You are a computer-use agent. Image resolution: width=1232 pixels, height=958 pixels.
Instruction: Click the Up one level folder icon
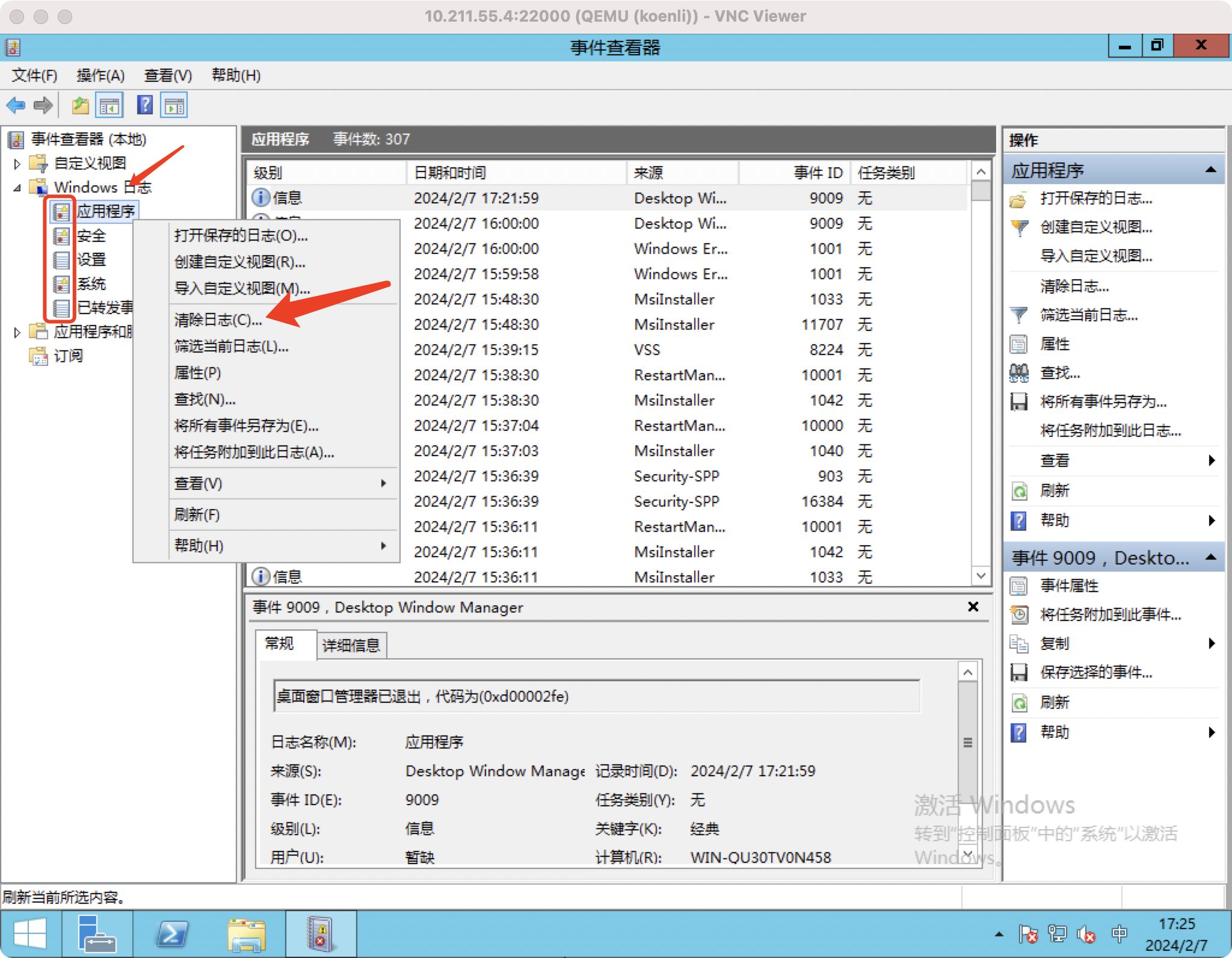[x=80, y=106]
